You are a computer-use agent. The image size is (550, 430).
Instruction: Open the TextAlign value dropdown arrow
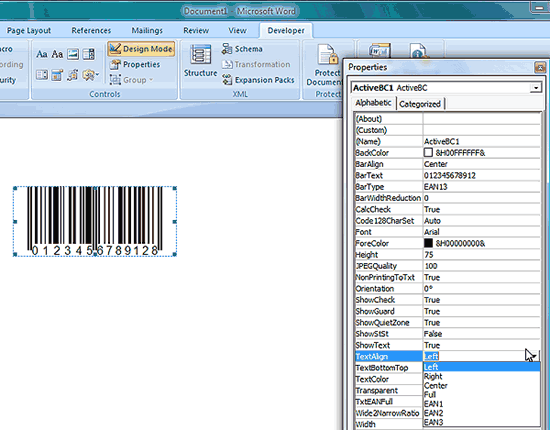point(534,356)
